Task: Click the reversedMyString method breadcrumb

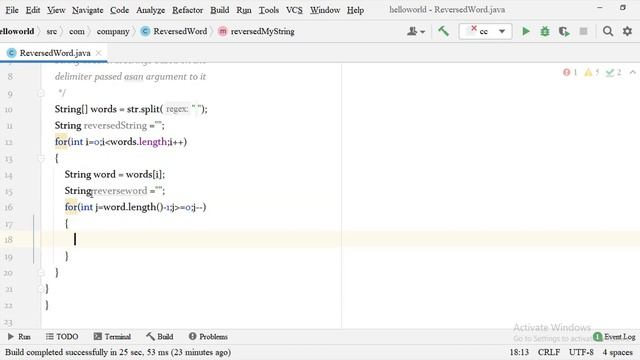Action: coord(256,31)
